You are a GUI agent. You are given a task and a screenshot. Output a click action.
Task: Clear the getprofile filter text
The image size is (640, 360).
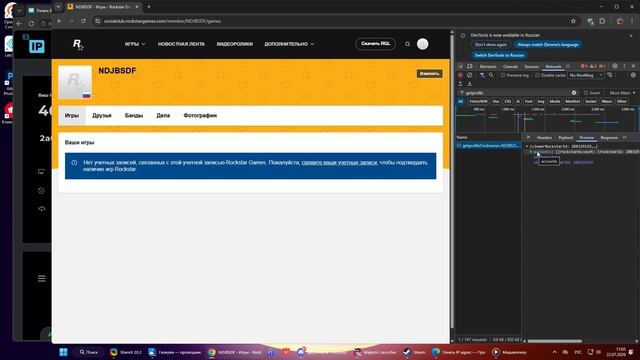pyautogui.click(x=574, y=93)
